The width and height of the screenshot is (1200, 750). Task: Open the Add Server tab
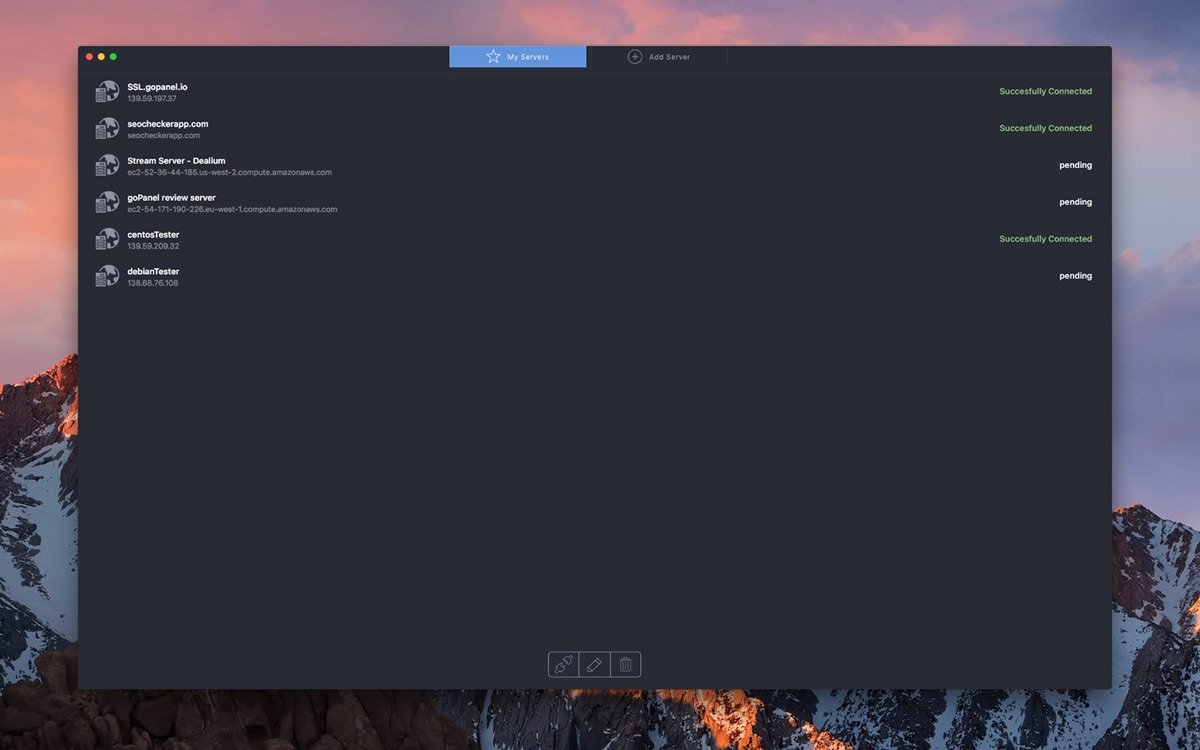[x=658, y=57]
